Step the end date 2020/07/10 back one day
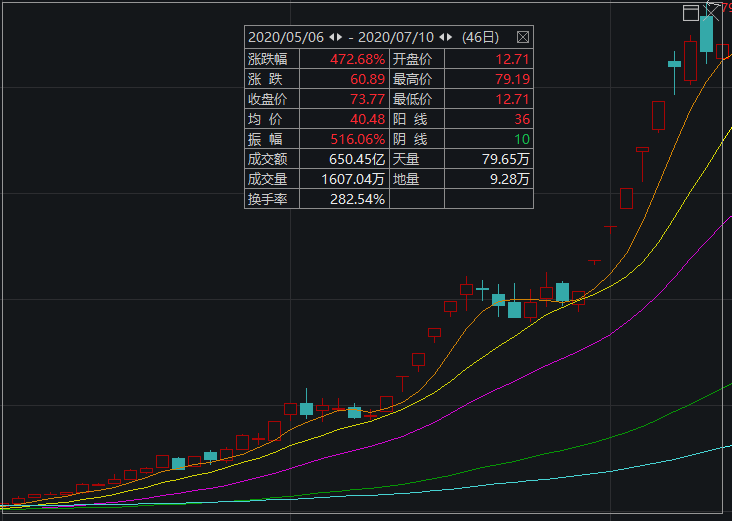732x521 pixels. click(x=442, y=37)
